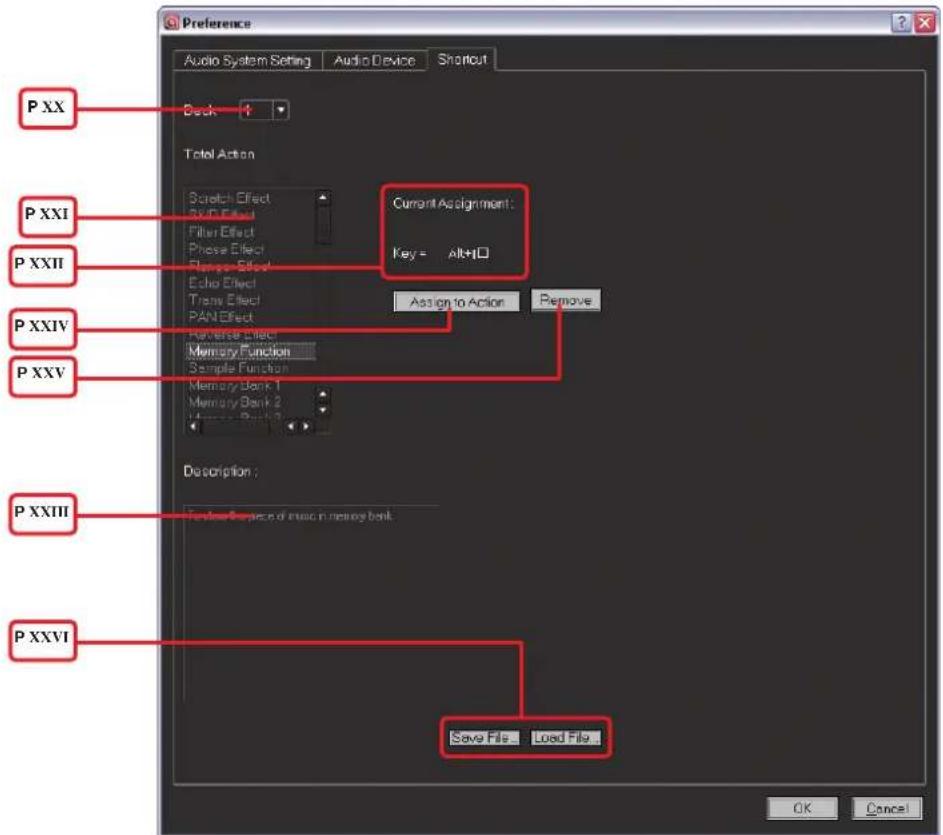Open the Audio Device tab
Image resolution: width=943 pixels, height=835 pixels.
[374, 61]
